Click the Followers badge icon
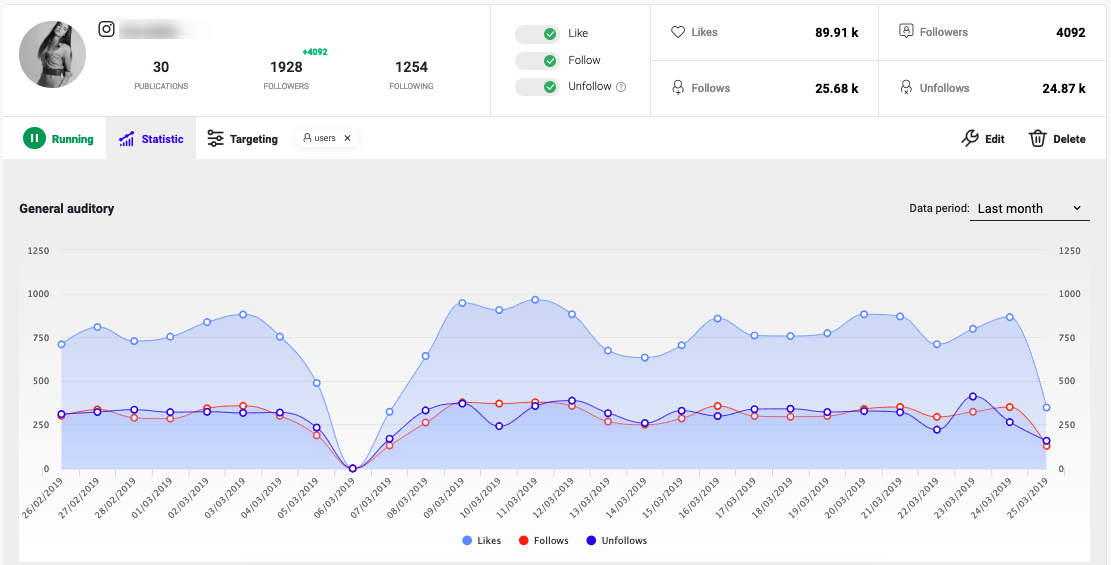Screen dimensions: 1111x565 (906, 32)
